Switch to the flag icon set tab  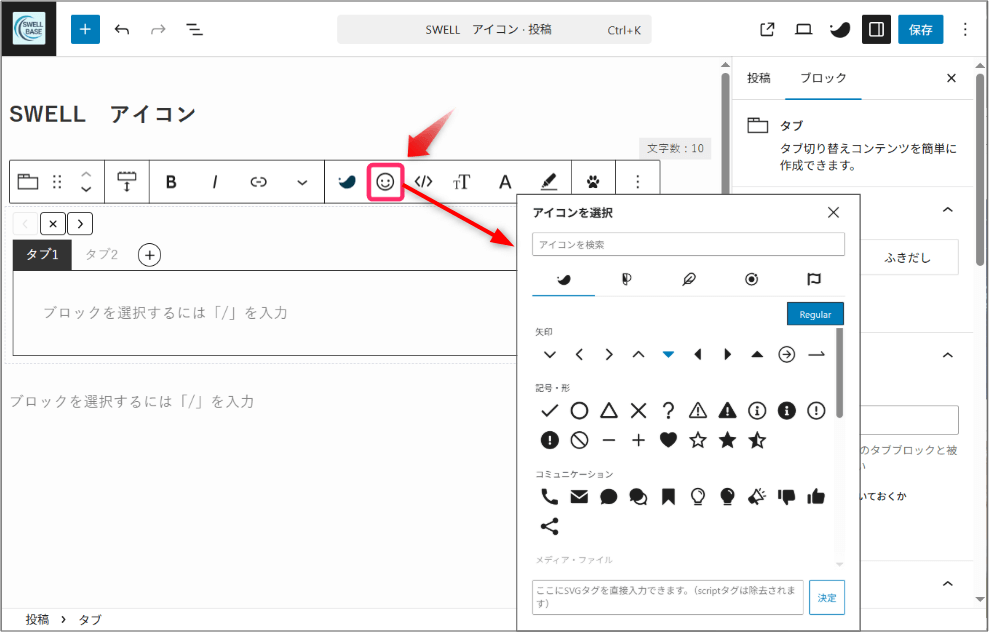pos(814,279)
